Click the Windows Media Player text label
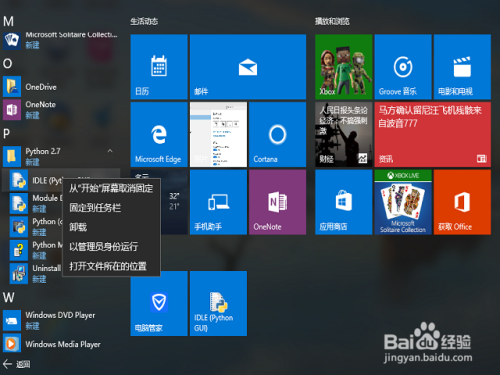The width and height of the screenshot is (500, 375). pos(63,344)
